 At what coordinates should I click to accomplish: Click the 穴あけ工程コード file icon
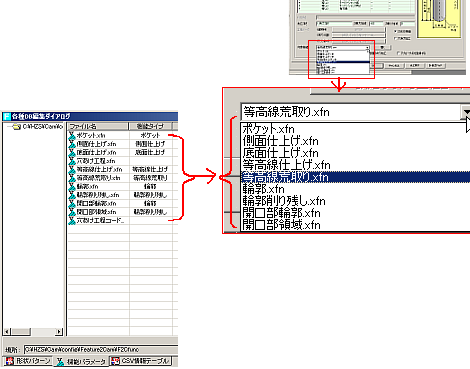(x=72, y=220)
